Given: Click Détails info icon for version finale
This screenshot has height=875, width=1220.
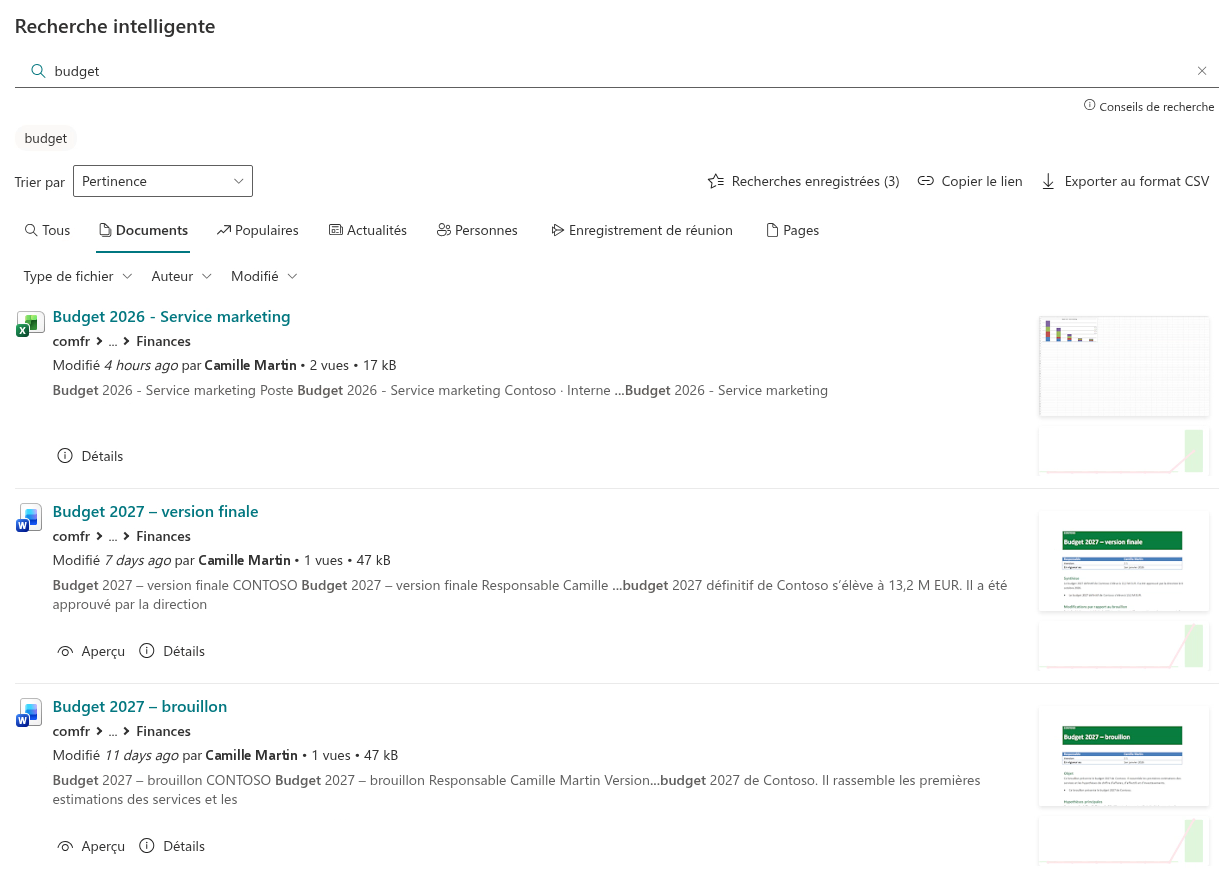Looking at the screenshot, I should [147, 651].
